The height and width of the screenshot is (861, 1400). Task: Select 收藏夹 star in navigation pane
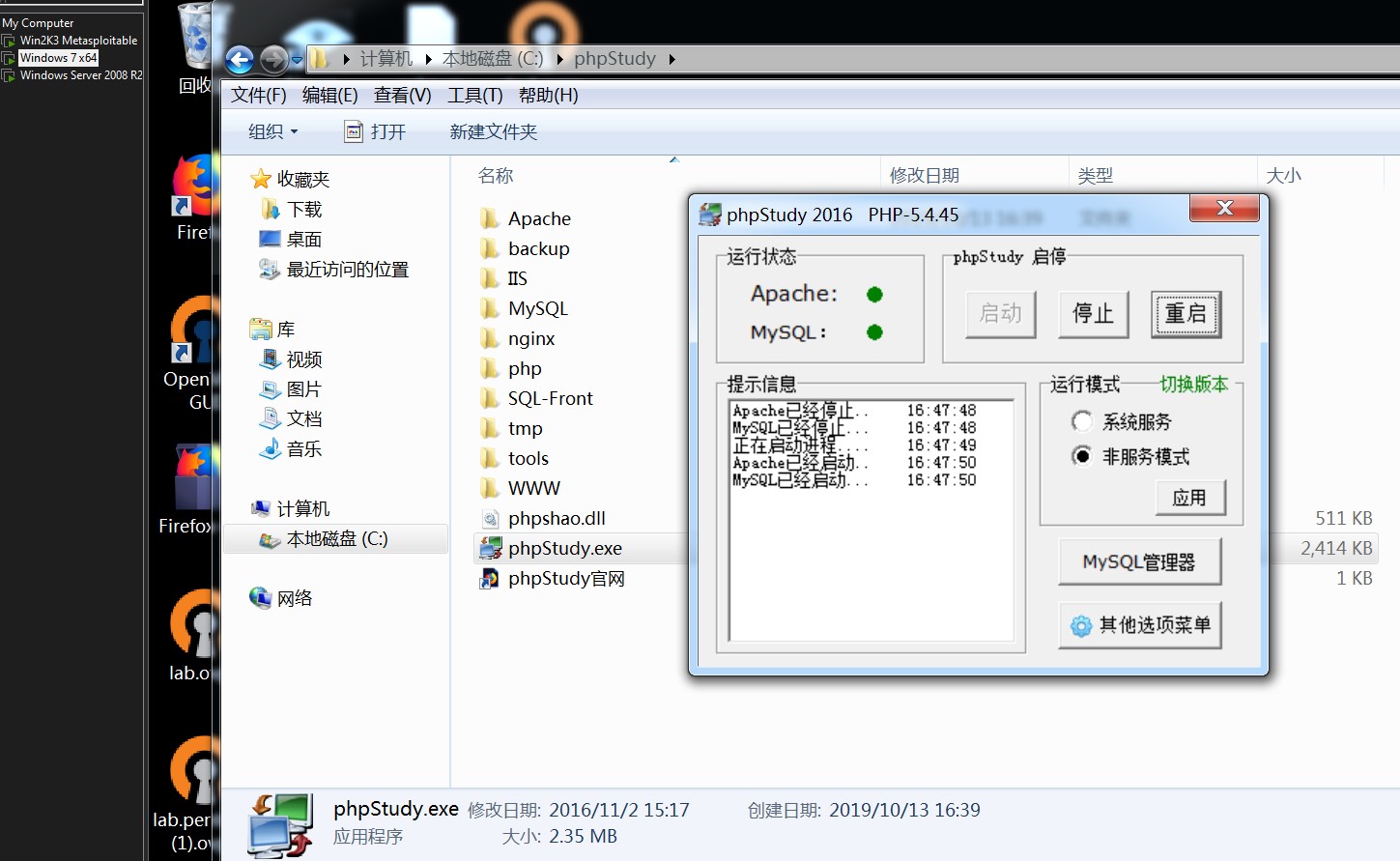260,179
